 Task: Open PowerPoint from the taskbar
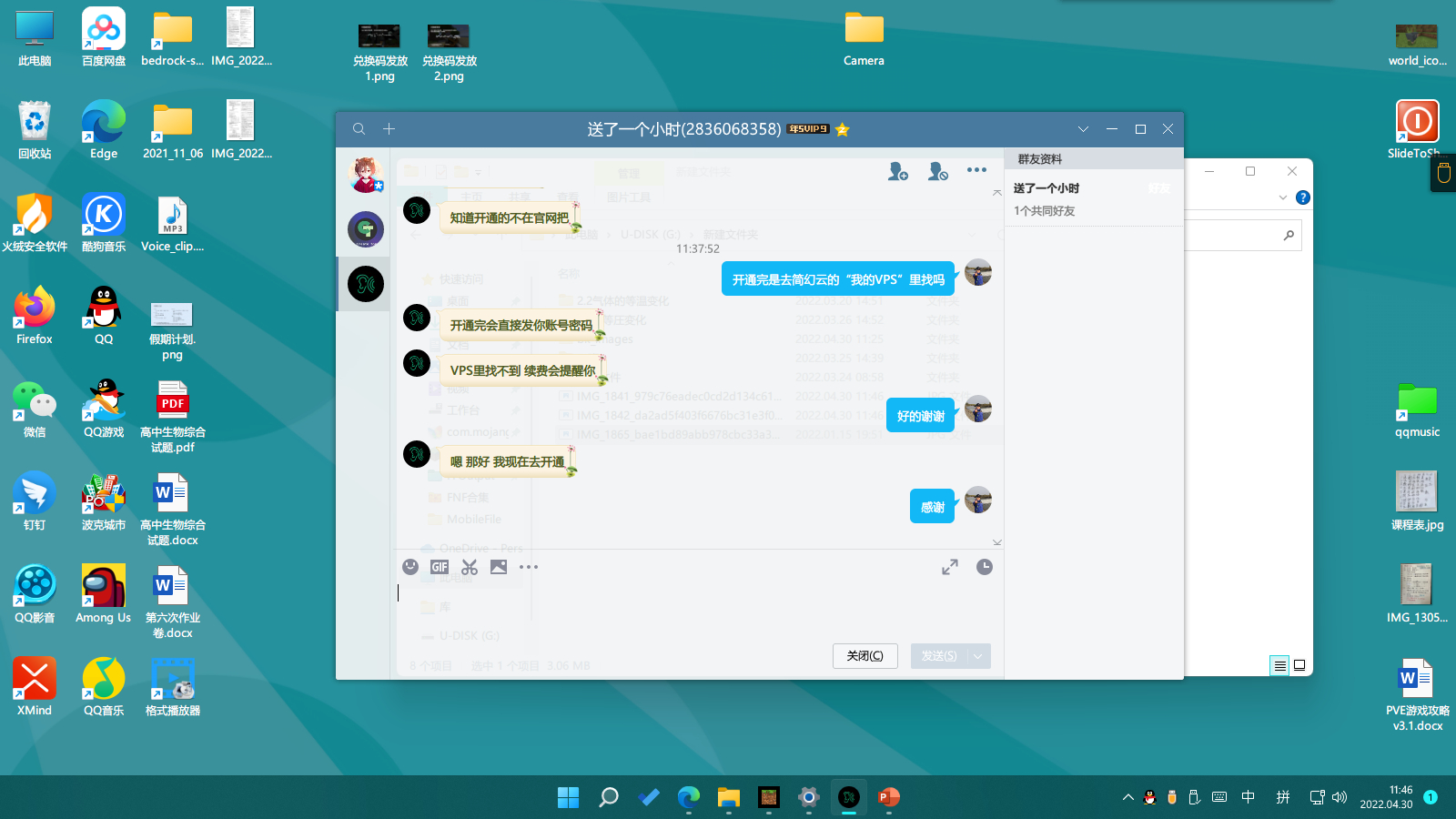[889, 797]
